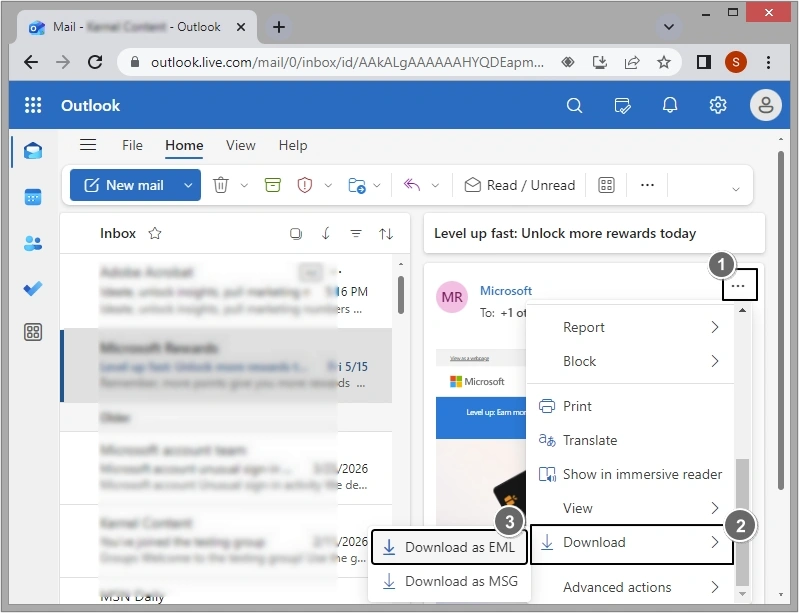This screenshot has width=799, height=613.
Task: Expand the Report submenu
Action: [630, 327]
